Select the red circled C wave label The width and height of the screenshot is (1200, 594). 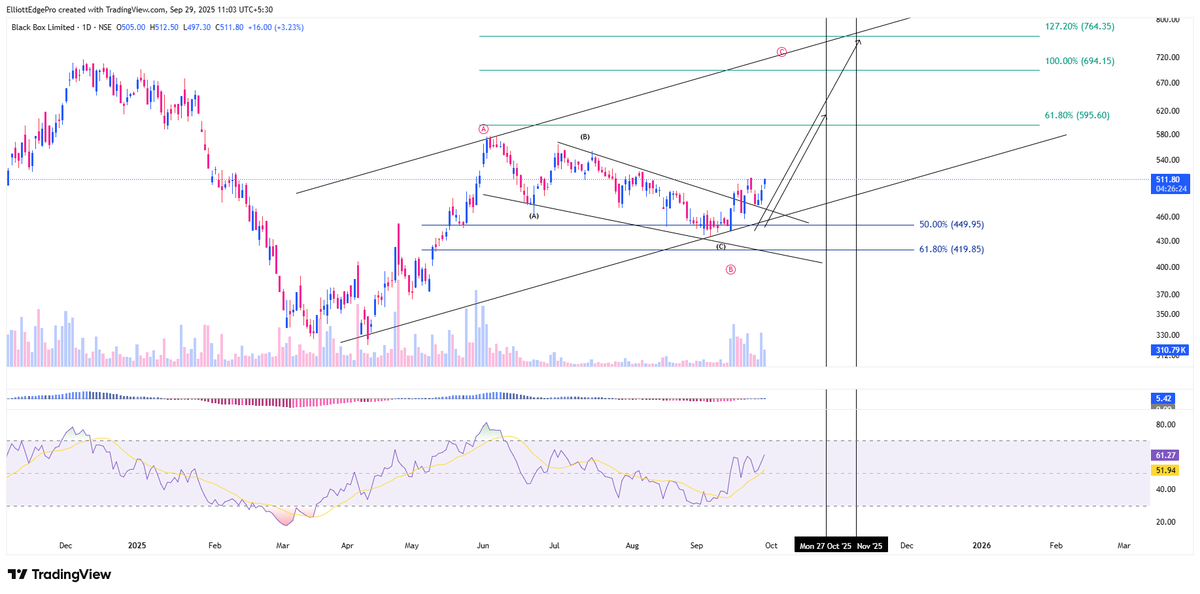coord(782,52)
